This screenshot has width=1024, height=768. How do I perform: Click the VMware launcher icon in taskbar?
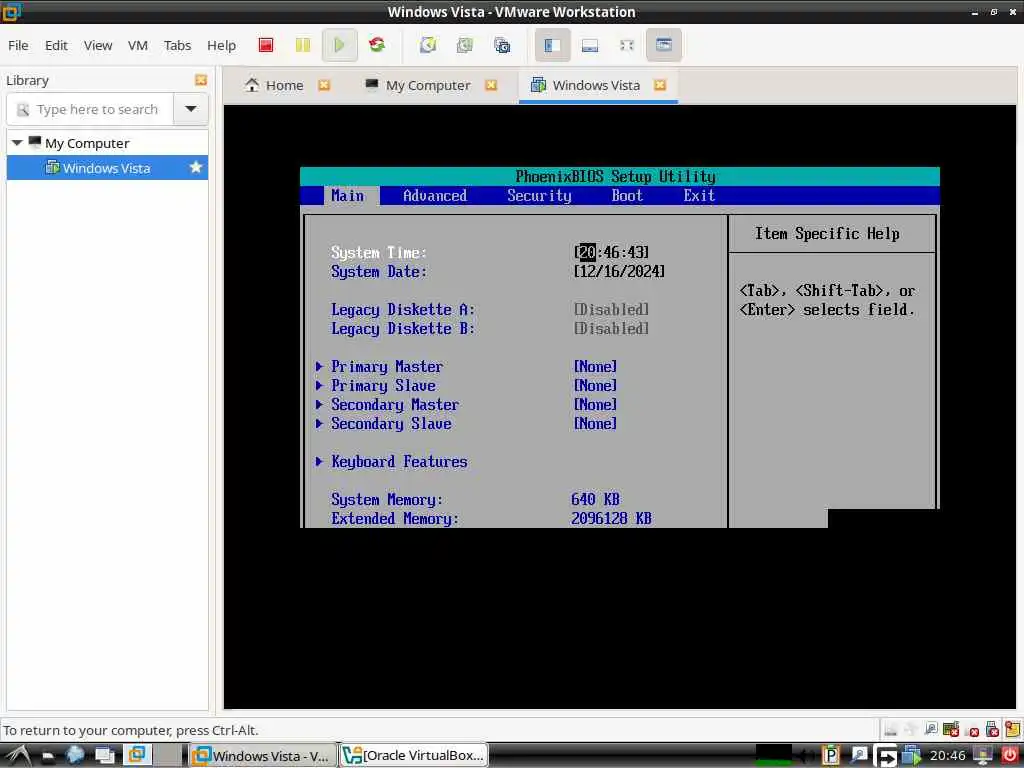tap(136, 755)
